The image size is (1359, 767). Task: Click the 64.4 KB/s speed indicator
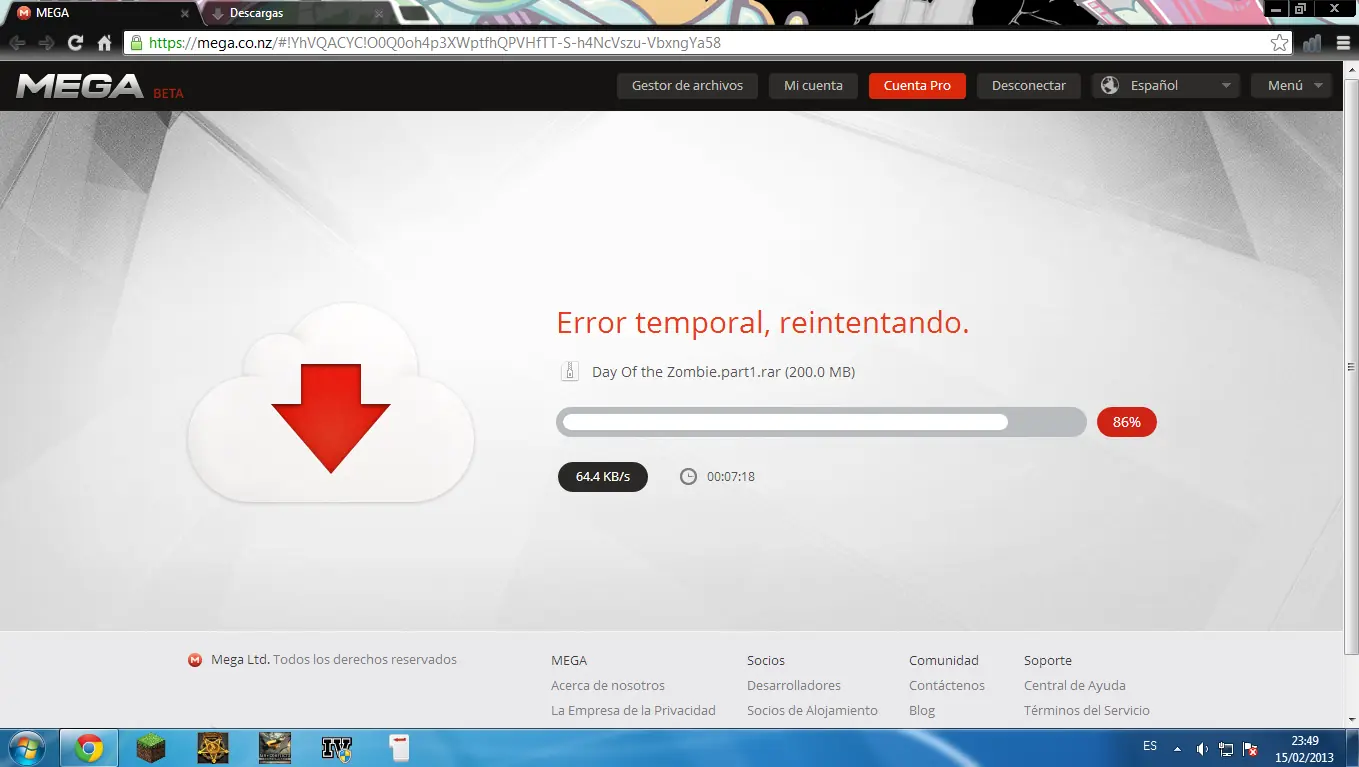(x=603, y=477)
